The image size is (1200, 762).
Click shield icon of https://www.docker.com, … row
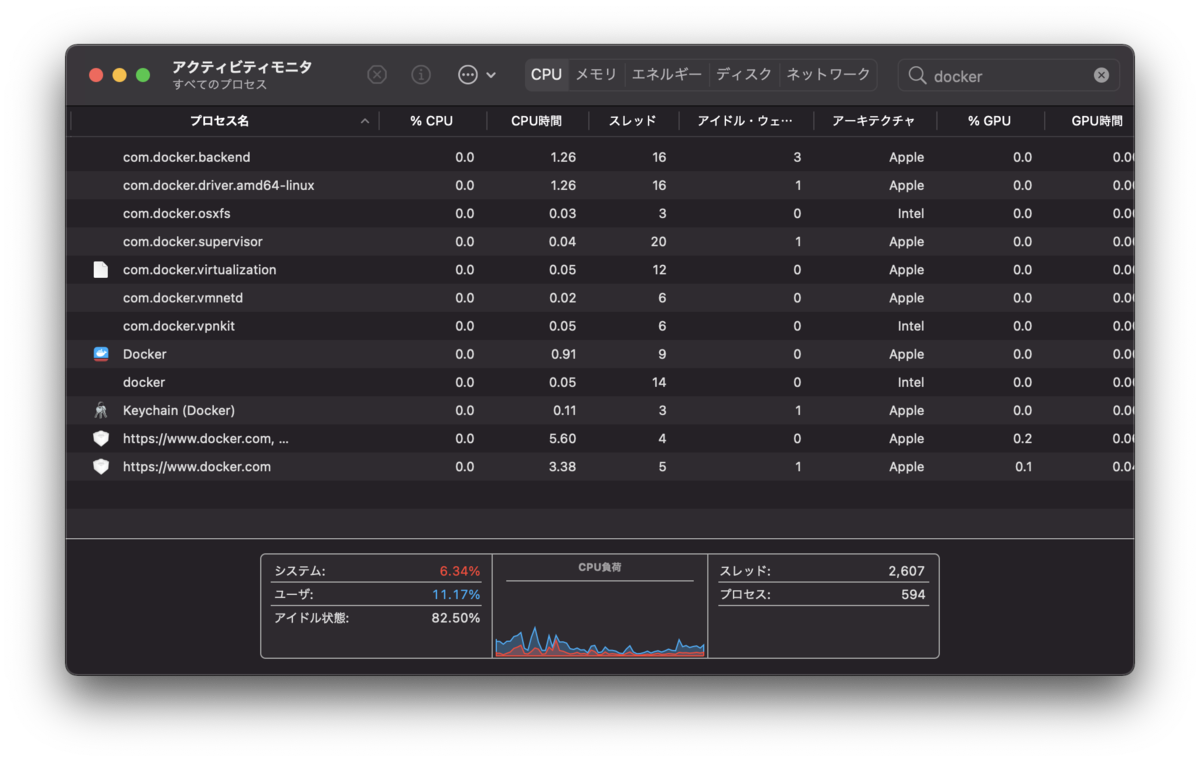tap(100, 438)
